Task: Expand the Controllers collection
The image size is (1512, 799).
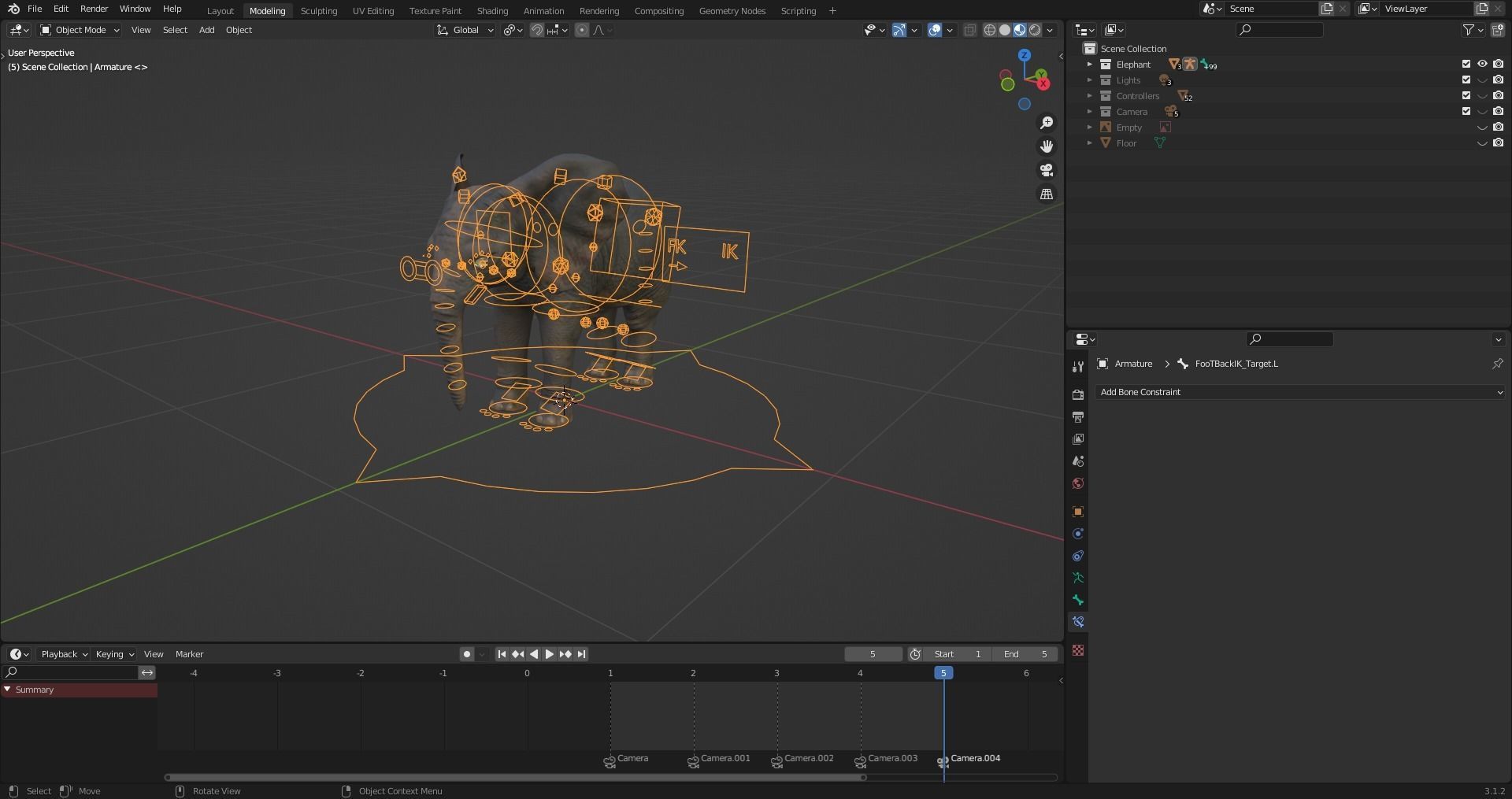Action: 1090,96
